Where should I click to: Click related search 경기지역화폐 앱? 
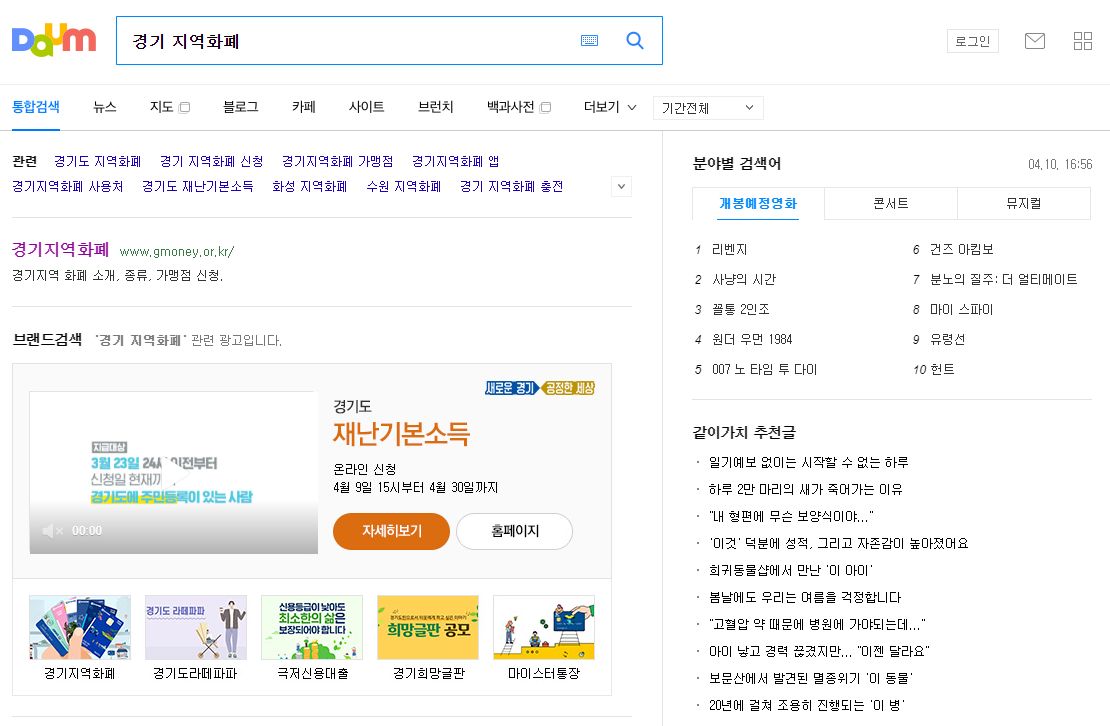pos(455,161)
